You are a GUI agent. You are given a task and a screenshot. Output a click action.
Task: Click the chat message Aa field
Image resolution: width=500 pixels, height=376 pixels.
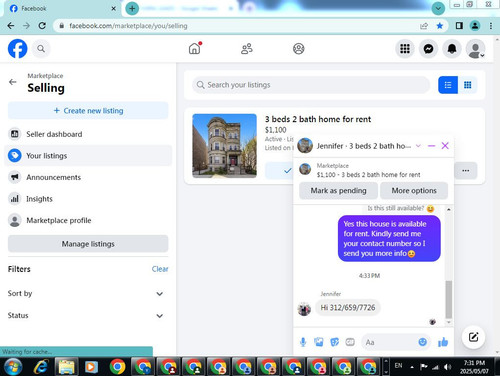coord(390,342)
